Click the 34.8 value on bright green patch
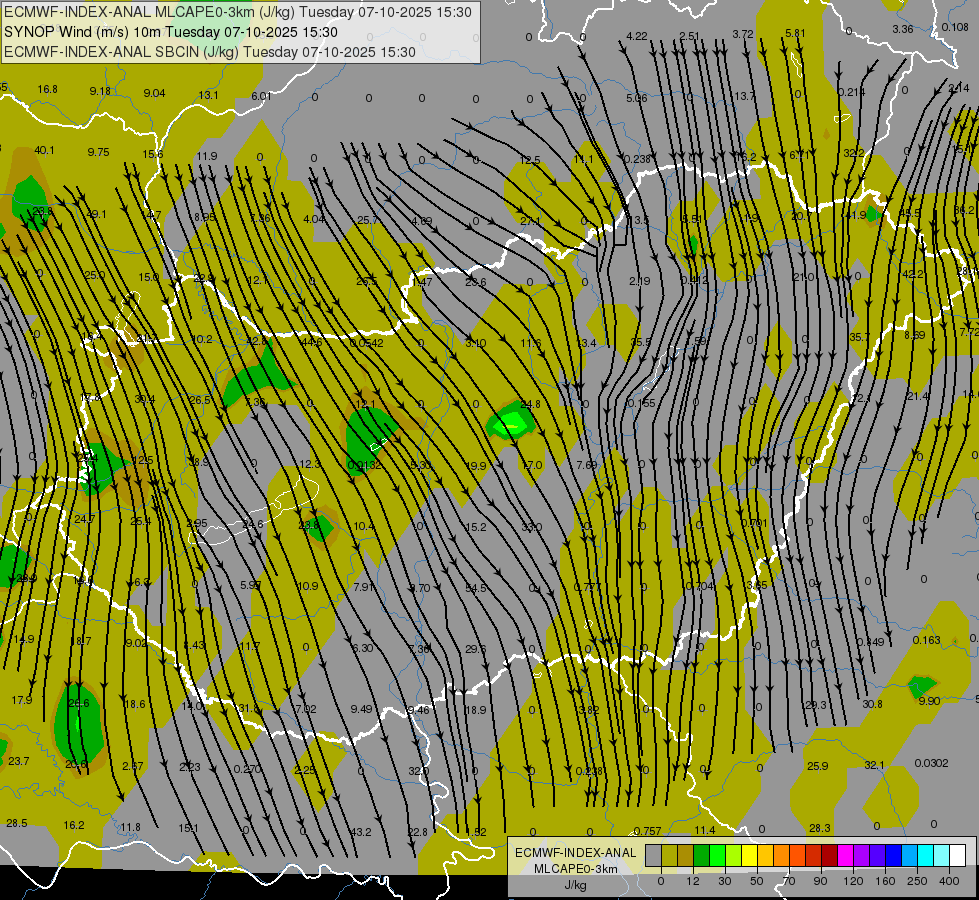This screenshot has height=900, width=979. tap(530, 405)
